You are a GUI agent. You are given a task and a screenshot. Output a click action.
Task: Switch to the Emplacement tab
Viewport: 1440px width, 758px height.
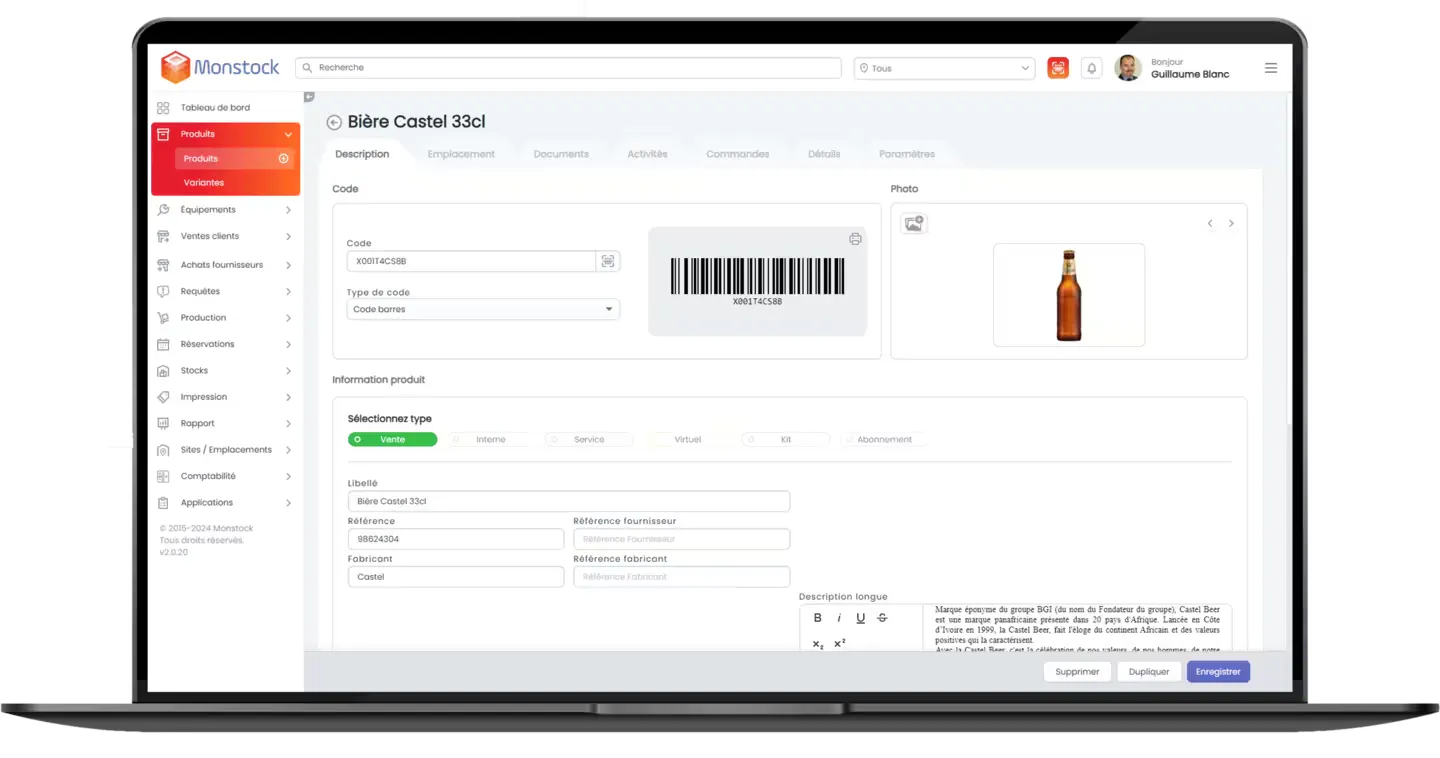(x=461, y=154)
